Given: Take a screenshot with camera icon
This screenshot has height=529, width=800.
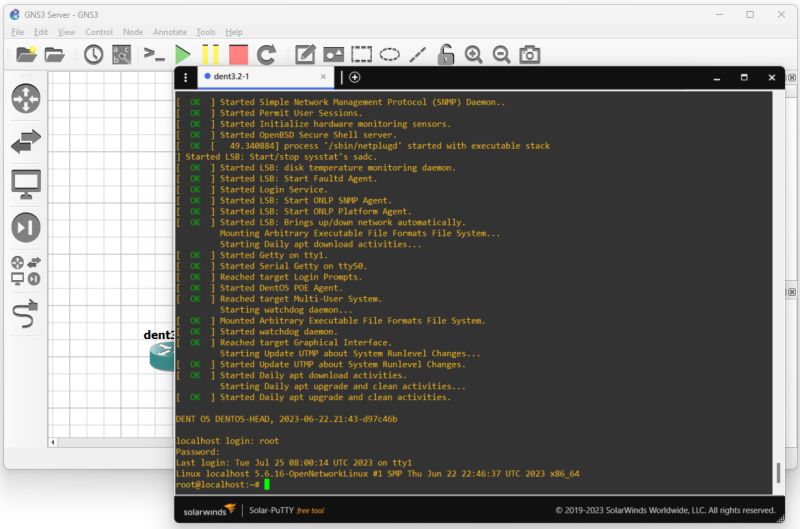Looking at the screenshot, I should 530,55.
